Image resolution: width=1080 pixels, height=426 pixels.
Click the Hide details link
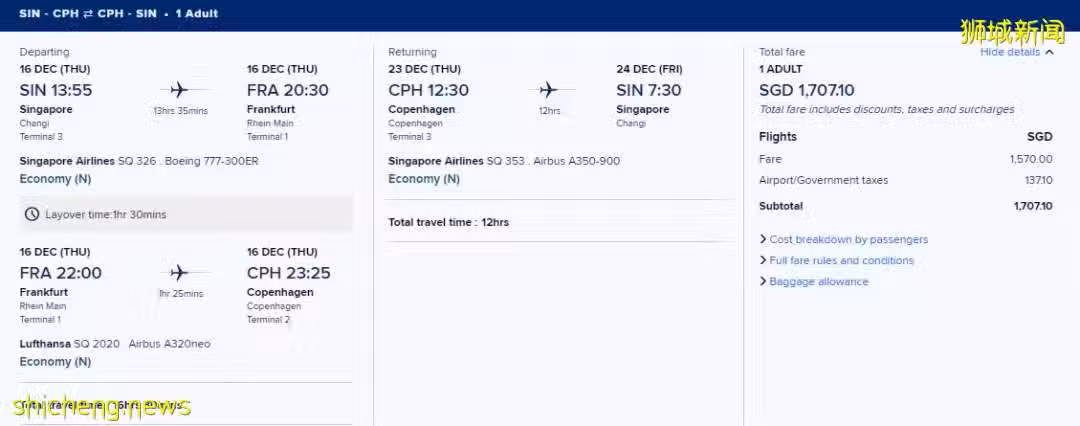click(1010, 52)
